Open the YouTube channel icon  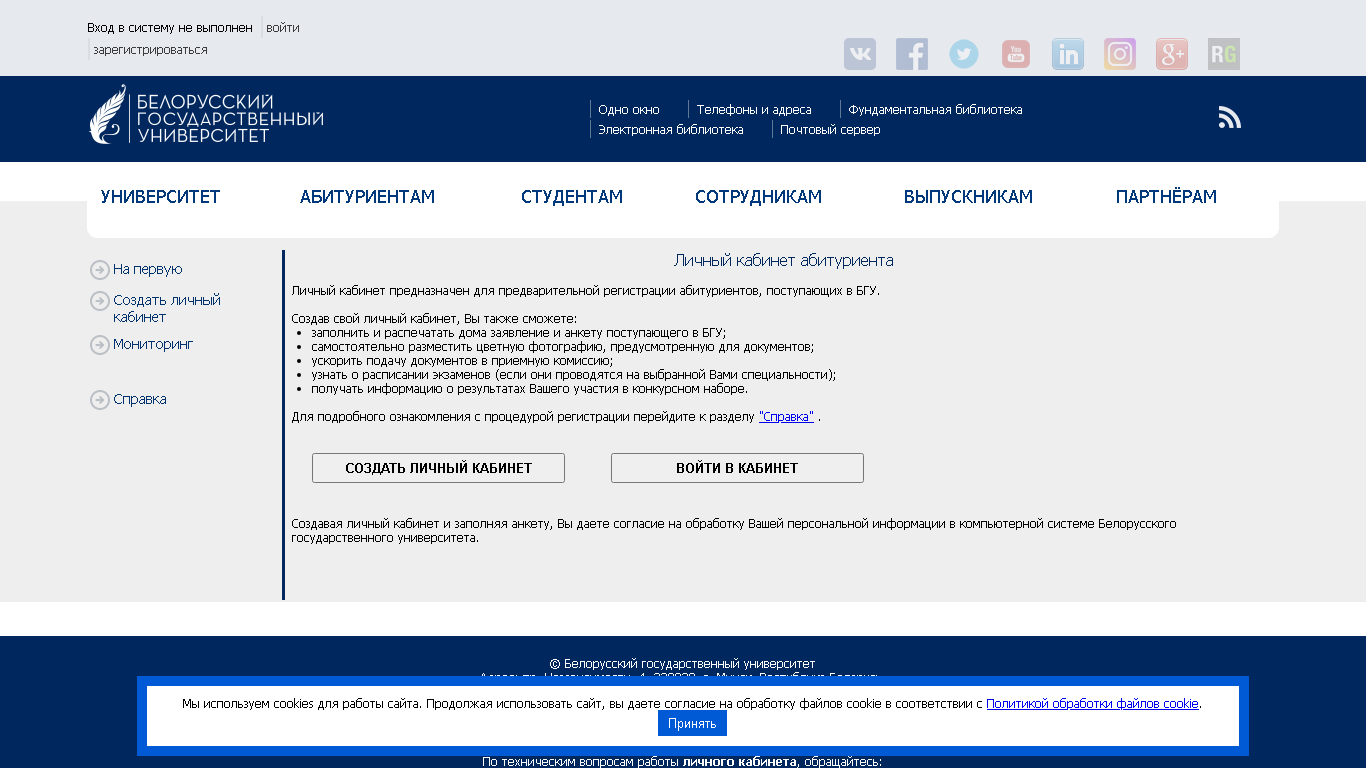[x=1016, y=54]
